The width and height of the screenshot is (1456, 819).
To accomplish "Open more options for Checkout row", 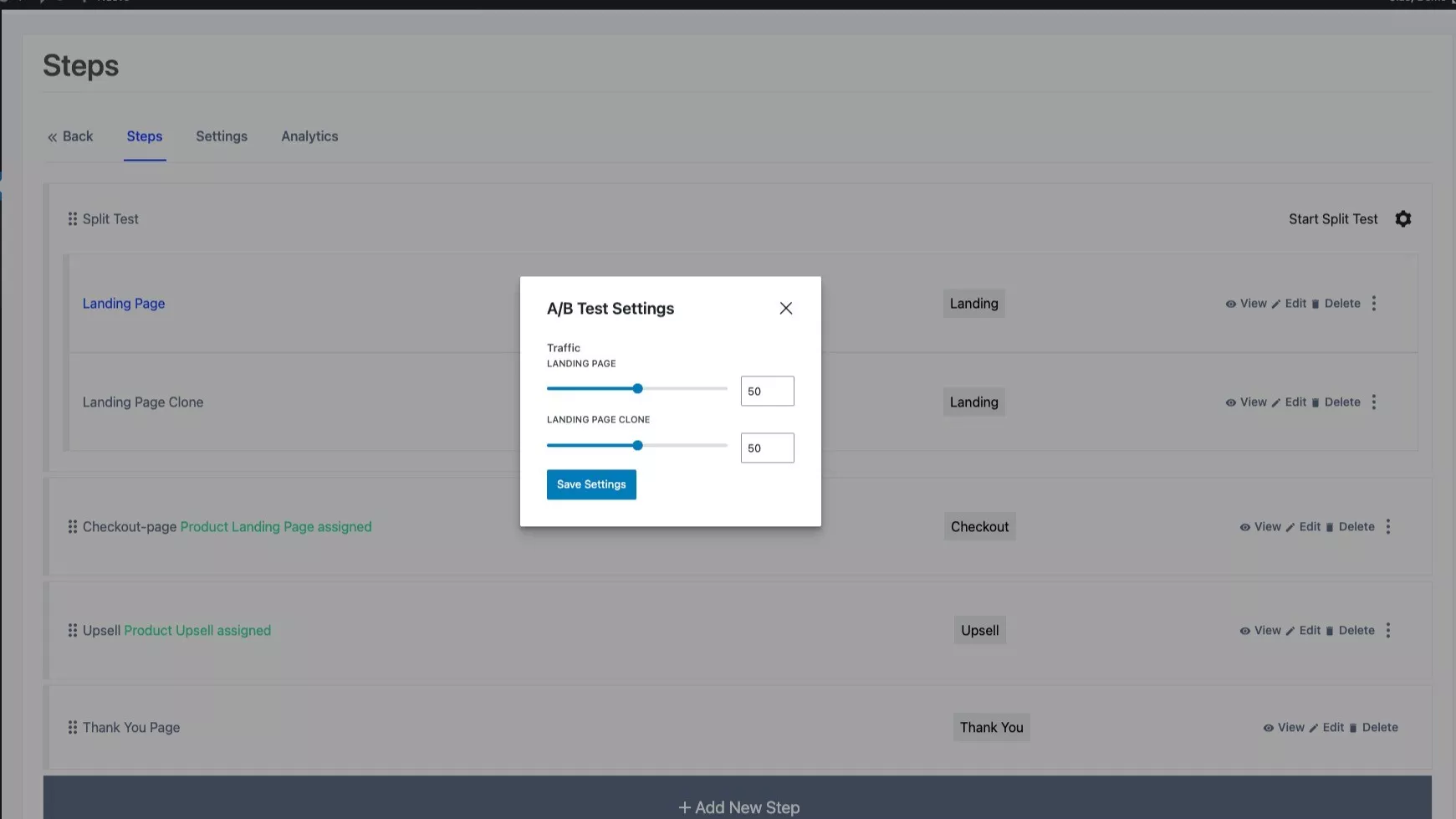I will coord(1388,527).
